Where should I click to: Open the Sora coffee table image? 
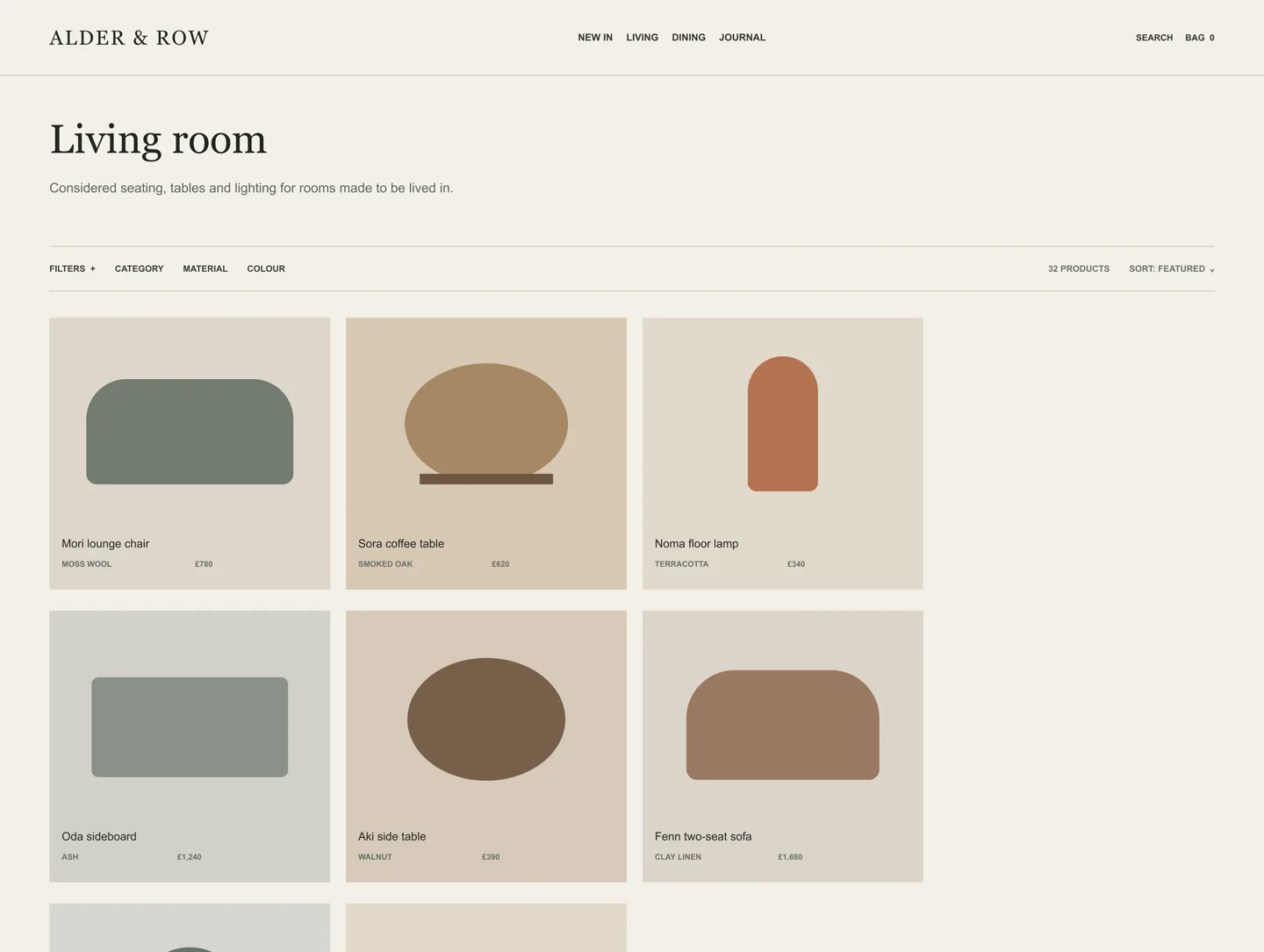486,424
